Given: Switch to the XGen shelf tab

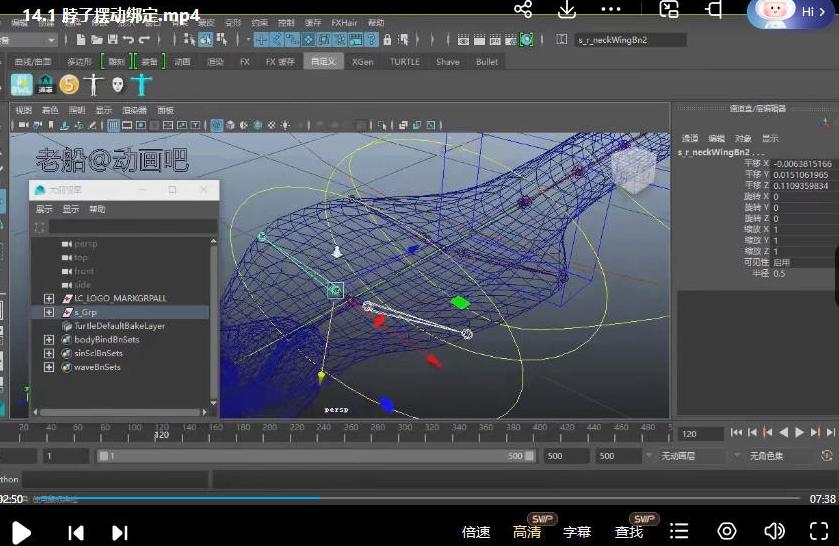Looking at the screenshot, I should [362, 62].
